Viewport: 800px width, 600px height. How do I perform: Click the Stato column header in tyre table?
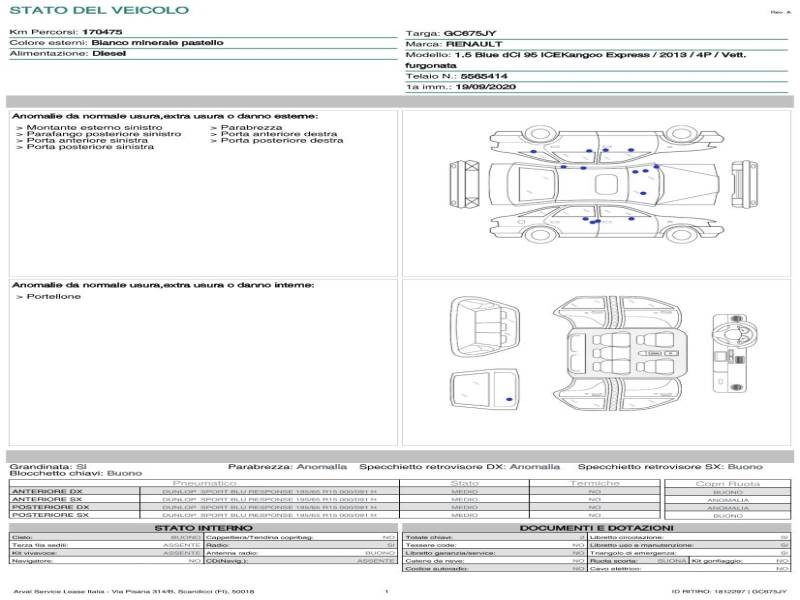(x=464, y=483)
